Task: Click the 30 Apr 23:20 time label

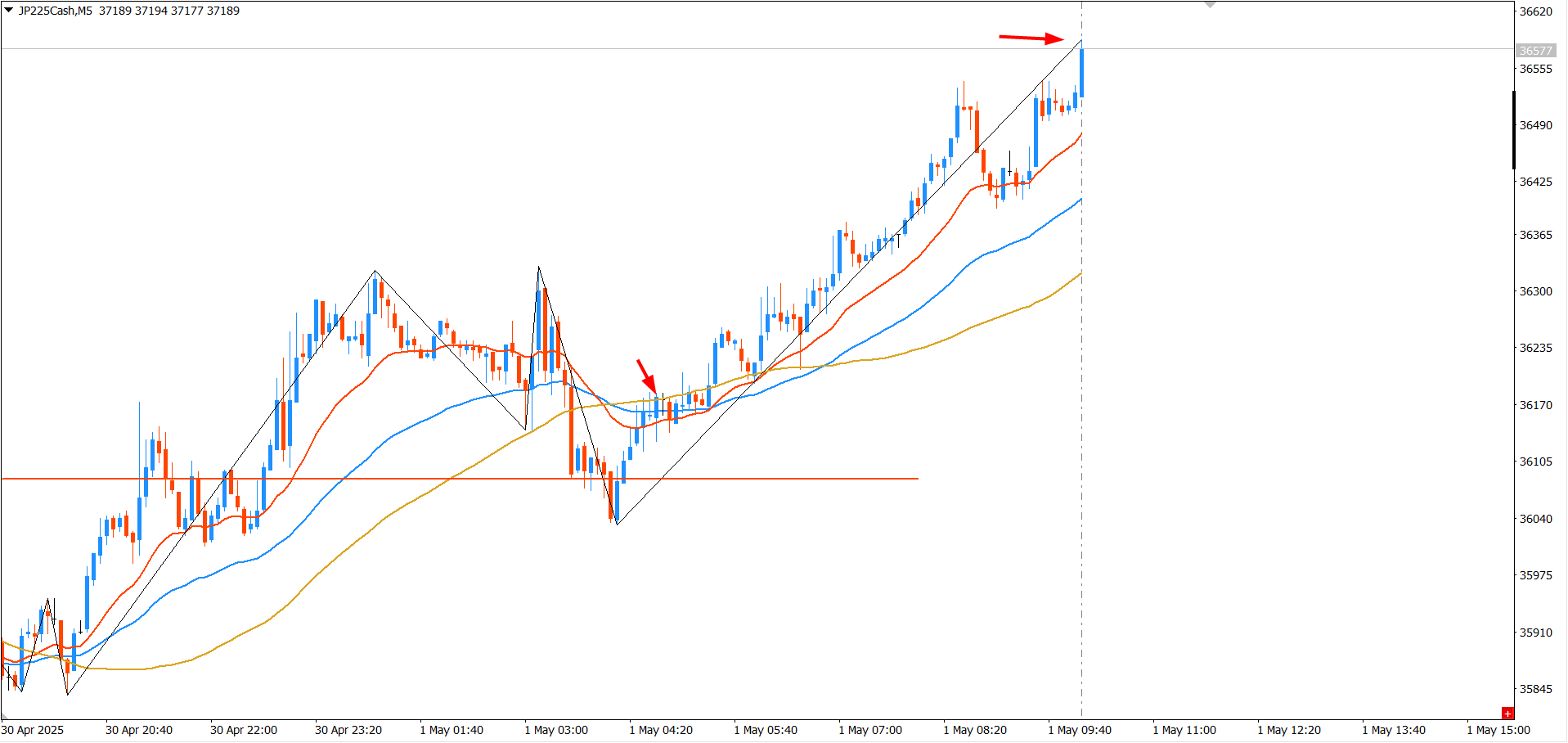Action: (x=348, y=730)
